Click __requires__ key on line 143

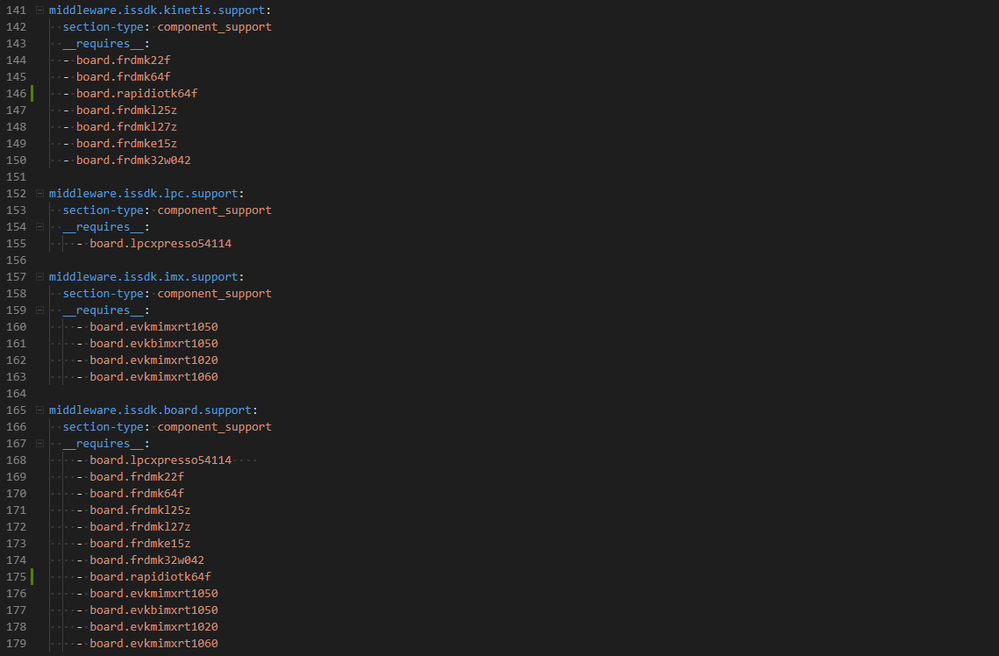tap(103, 43)
